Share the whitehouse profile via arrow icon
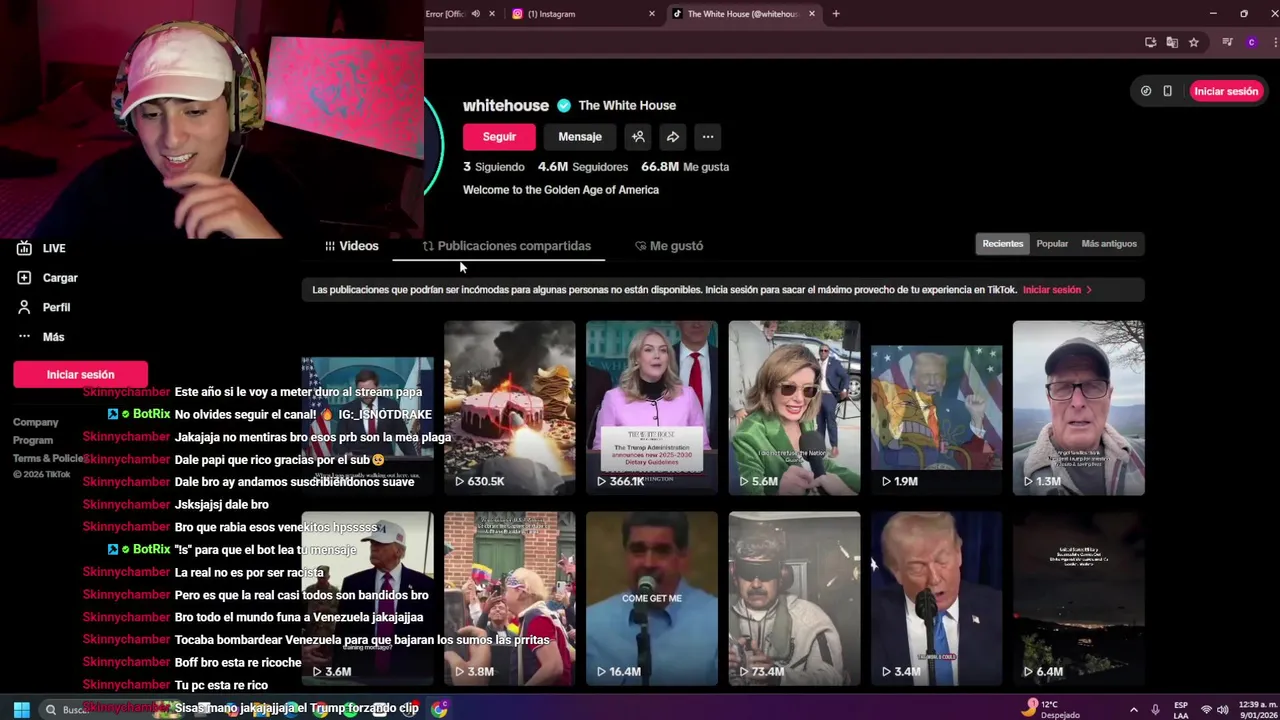 tap(673, 137)
